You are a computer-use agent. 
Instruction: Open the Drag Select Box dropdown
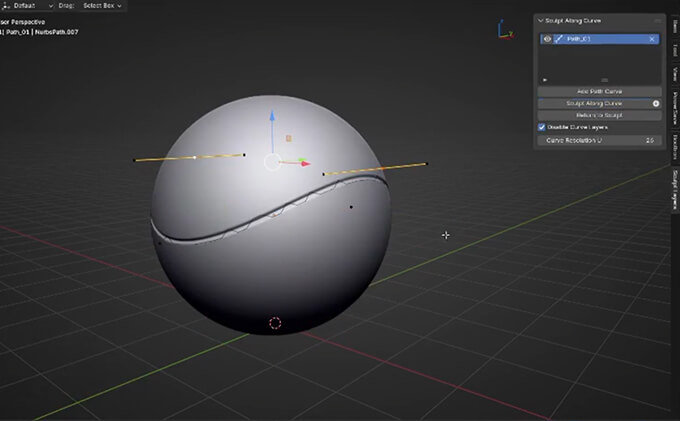click(x=103, y=5)
